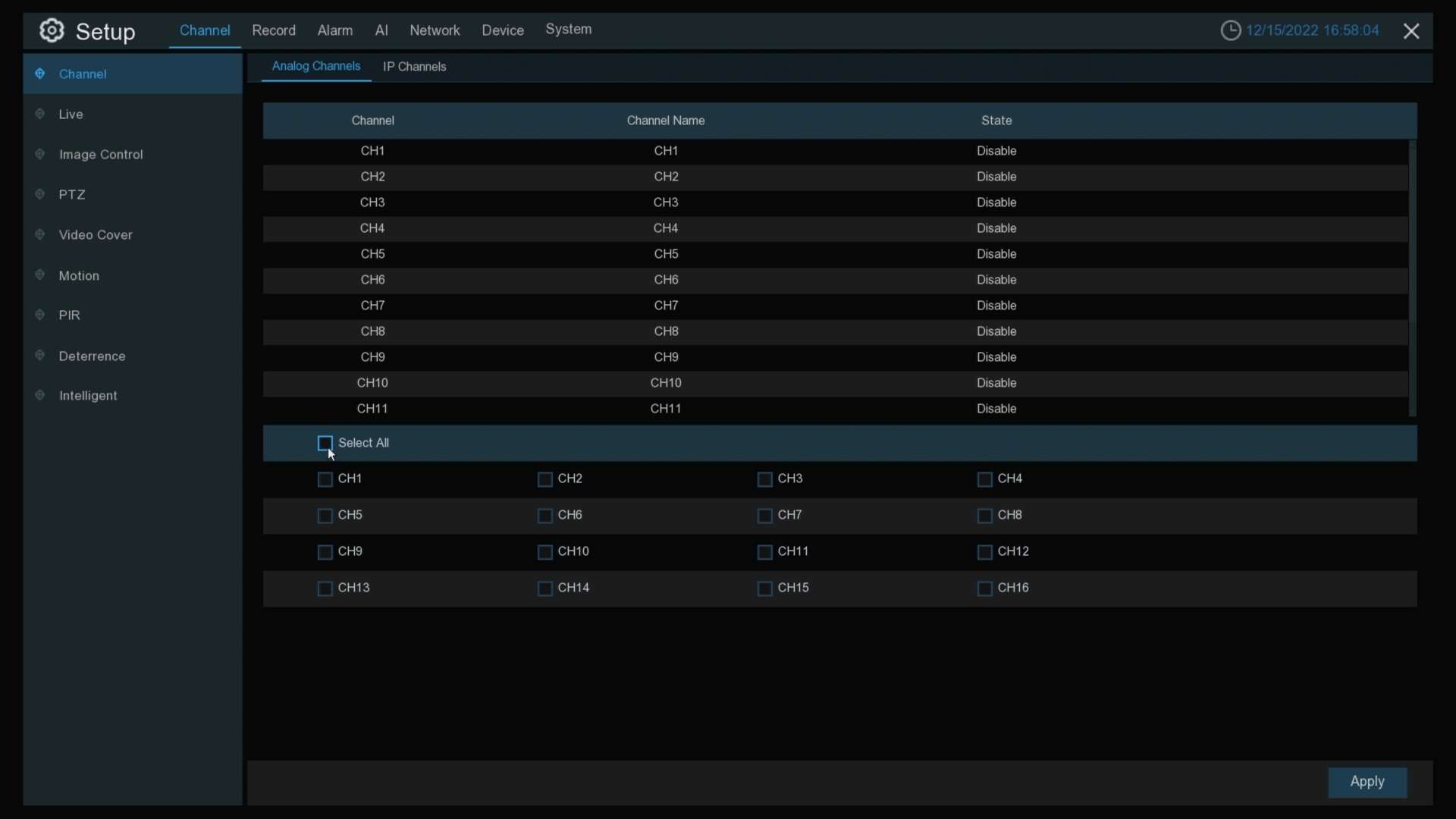Close the Setup window with X
Viewport: 1456px width, 819px height.
tap(1411, 31)
